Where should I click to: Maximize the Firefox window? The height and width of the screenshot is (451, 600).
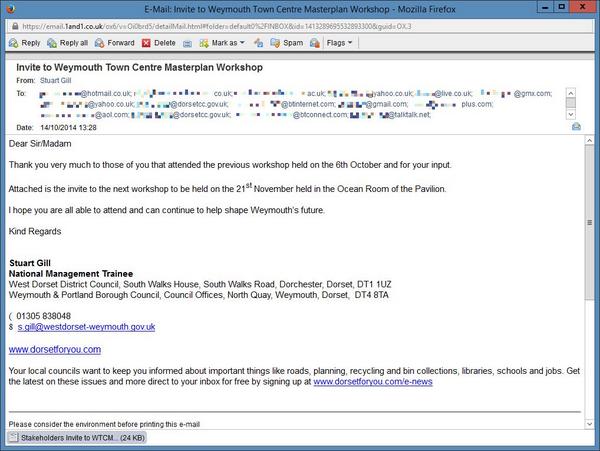coord(561,7)
